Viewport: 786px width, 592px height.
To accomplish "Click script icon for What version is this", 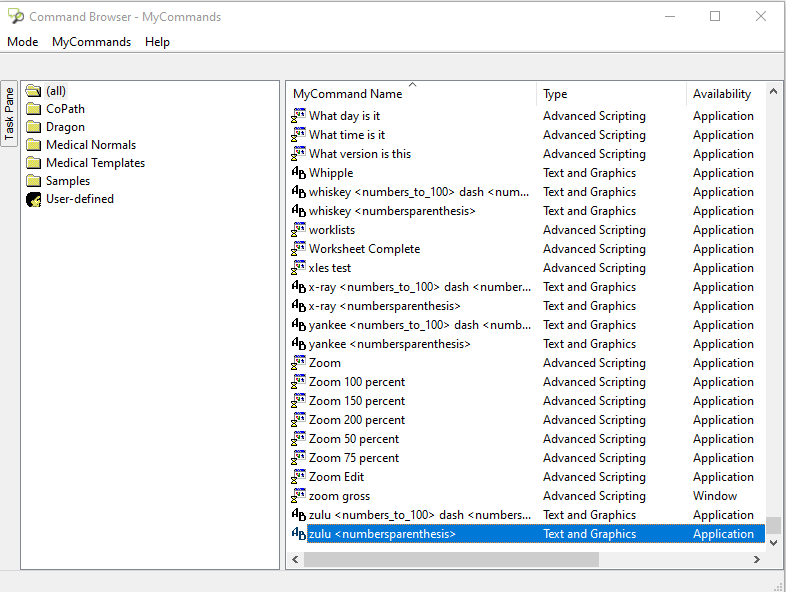I will click(298, 154).
